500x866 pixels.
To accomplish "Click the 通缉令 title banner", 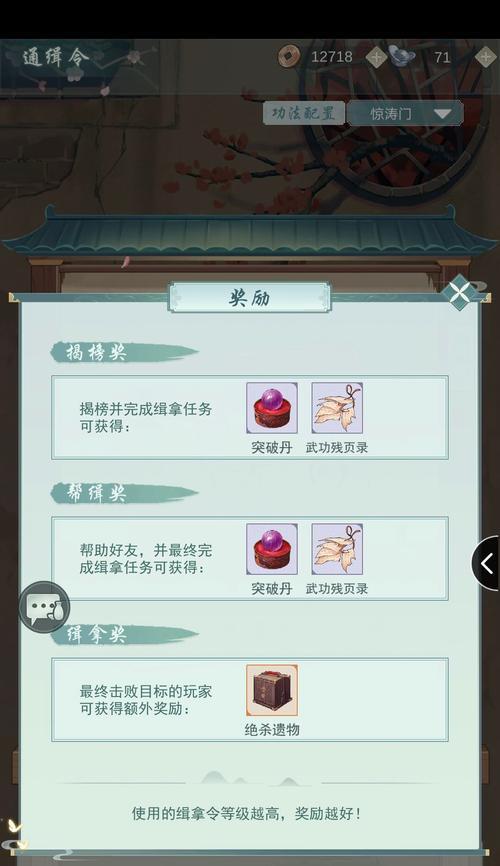I will coord(55,57).
